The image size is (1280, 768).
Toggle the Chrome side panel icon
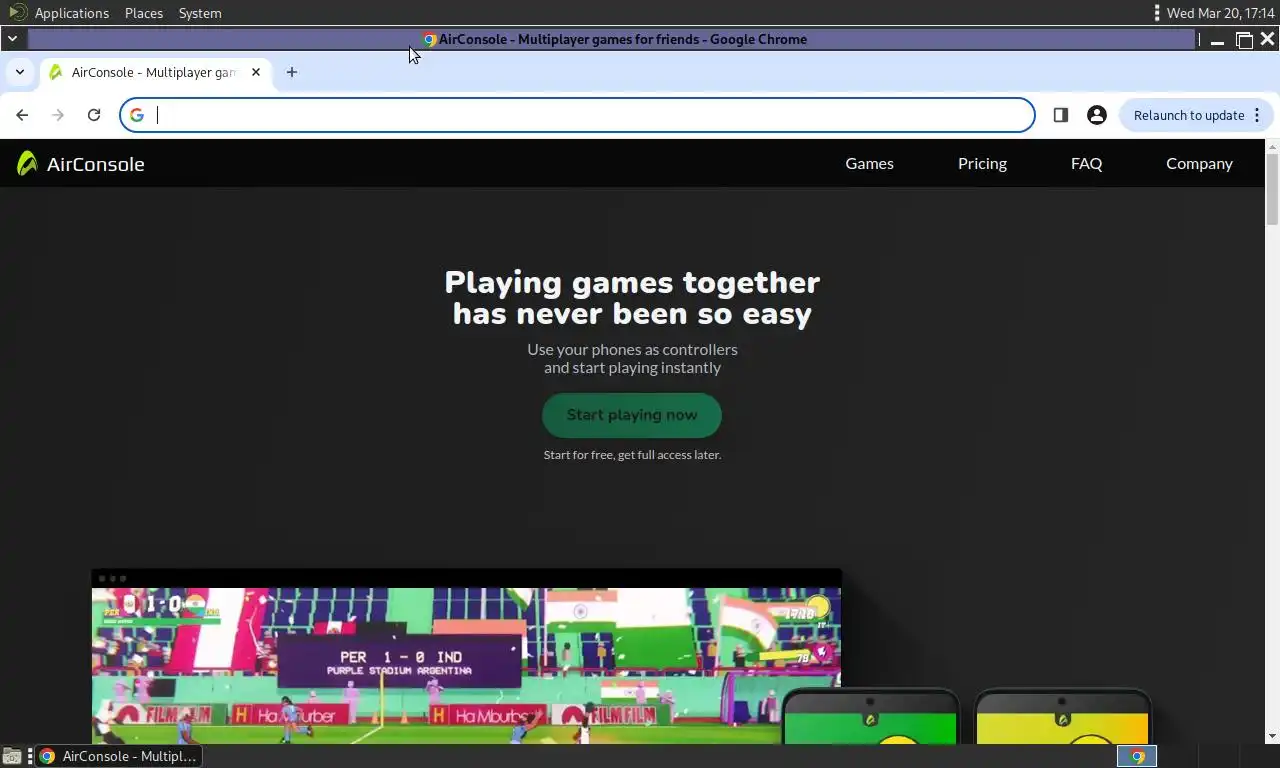tap(1061, 115)
